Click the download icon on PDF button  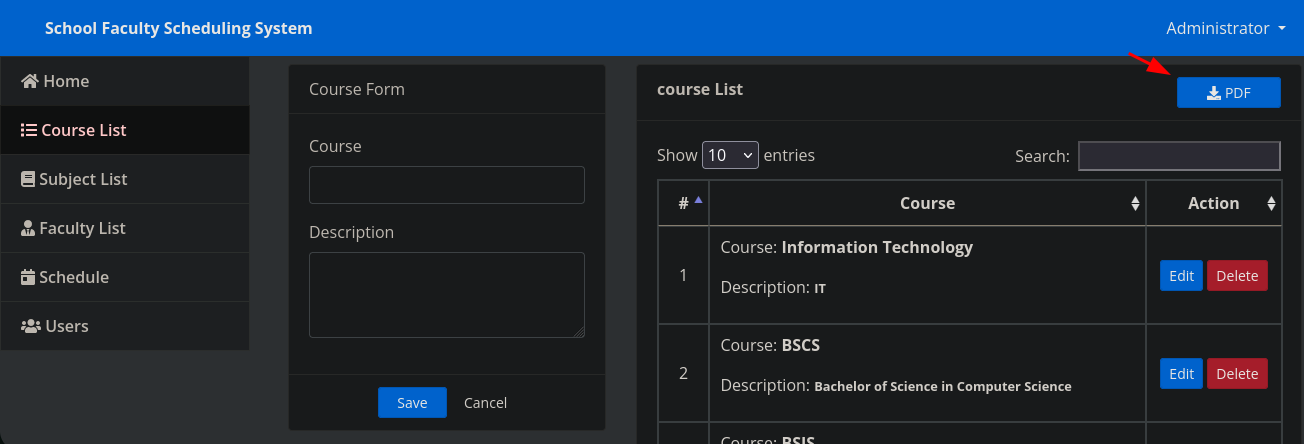[x=1213, y=93]
